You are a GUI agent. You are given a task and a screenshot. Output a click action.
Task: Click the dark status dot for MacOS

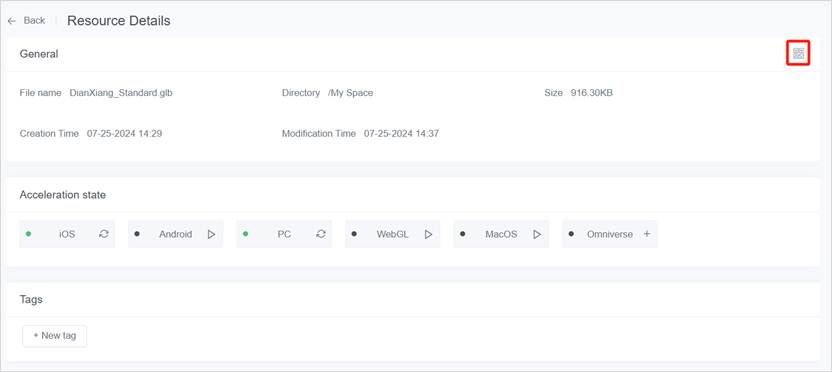coord(462,233)
